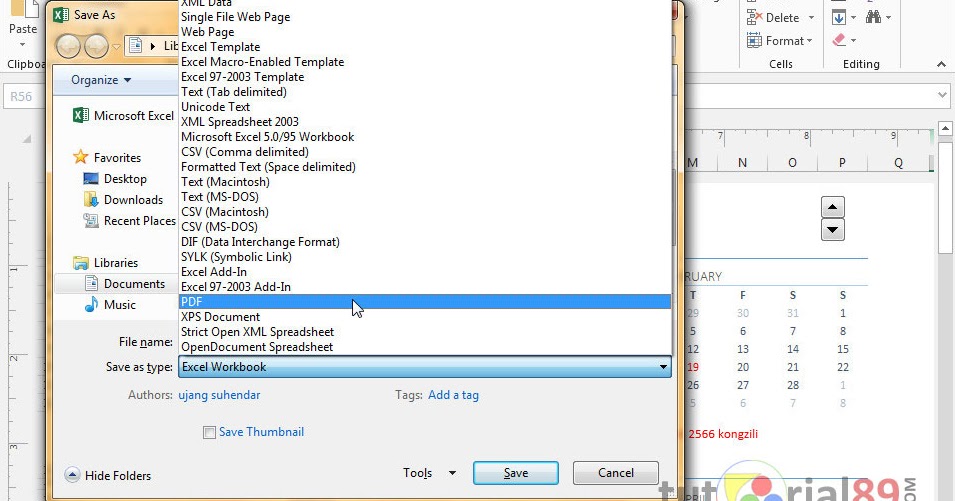
Task: Click the worksheet Select All corner
Action: 27,139
